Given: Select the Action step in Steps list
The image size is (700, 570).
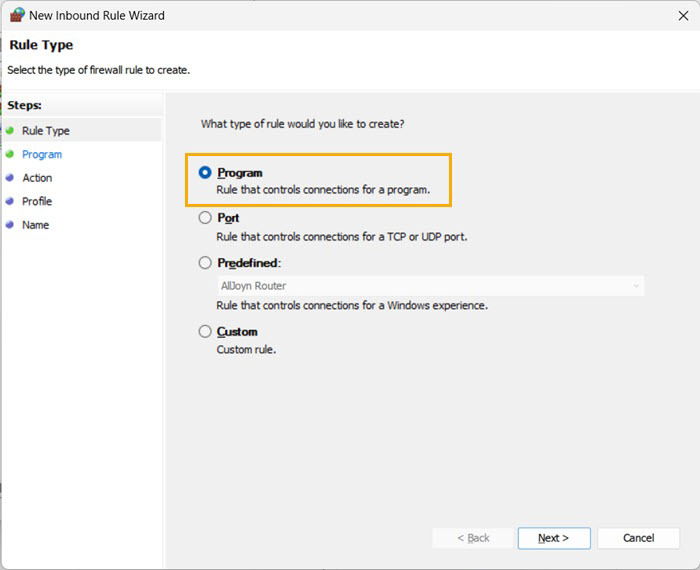Looking at the screenshot, I should [37, 178].
